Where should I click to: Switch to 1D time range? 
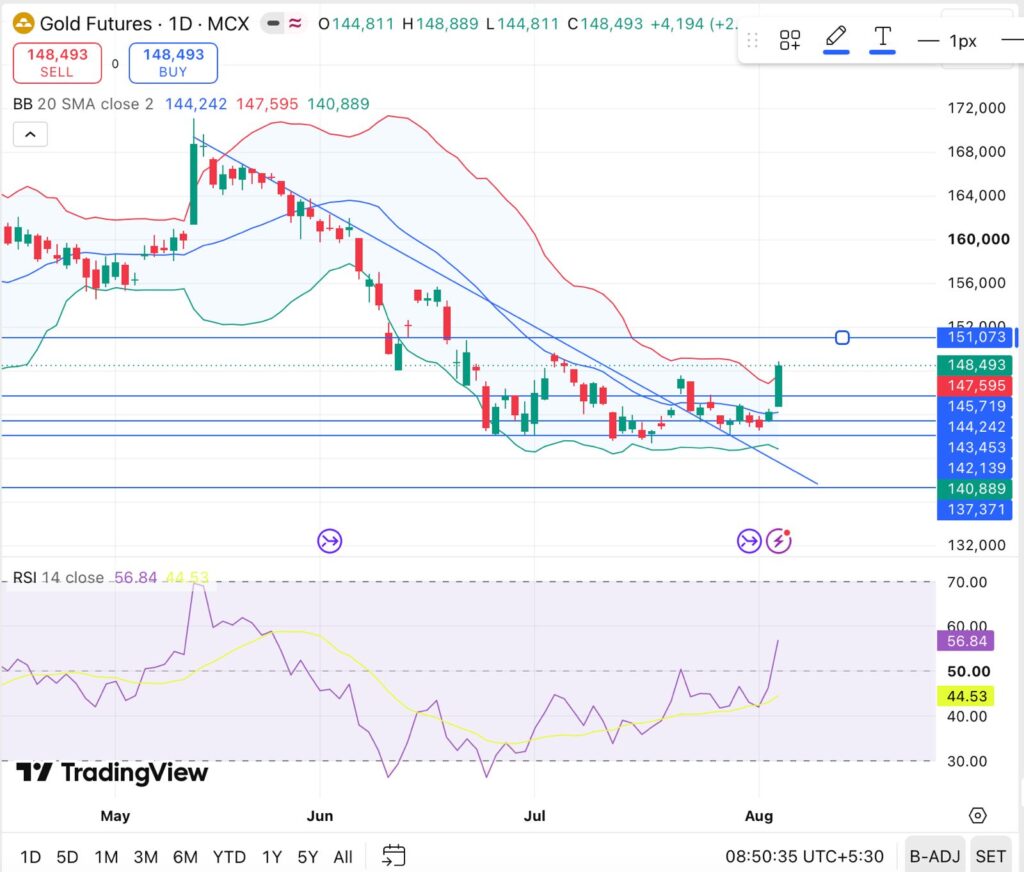30,856
